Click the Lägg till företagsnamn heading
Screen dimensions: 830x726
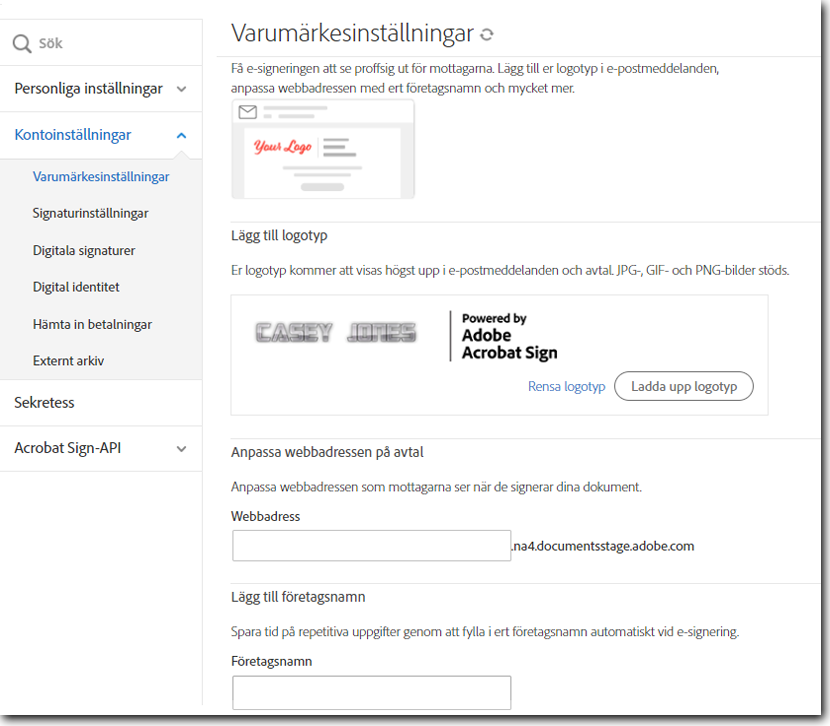point(298,597)
